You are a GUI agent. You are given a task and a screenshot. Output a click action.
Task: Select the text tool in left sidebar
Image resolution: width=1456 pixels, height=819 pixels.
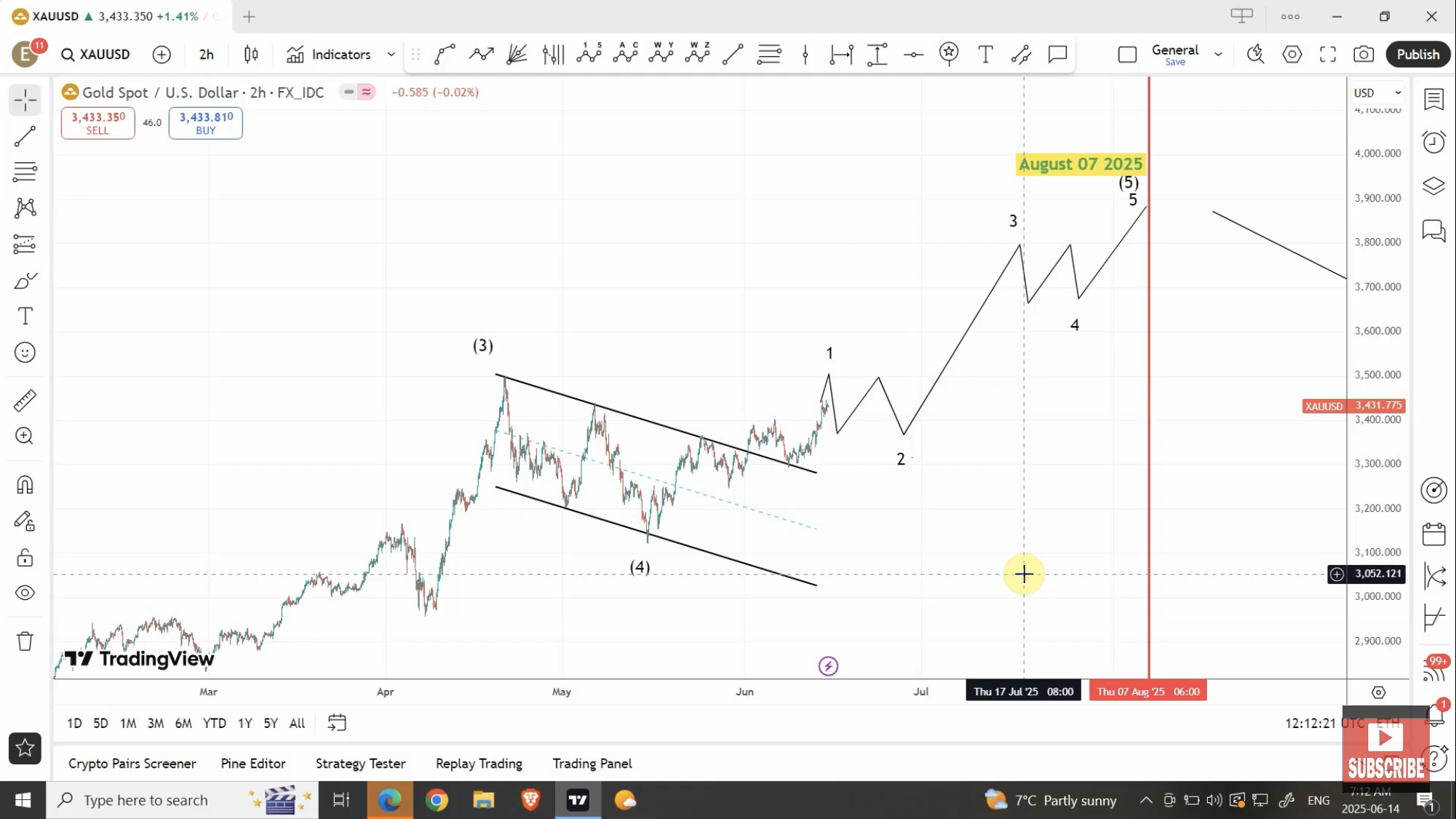tap(25, 316)
